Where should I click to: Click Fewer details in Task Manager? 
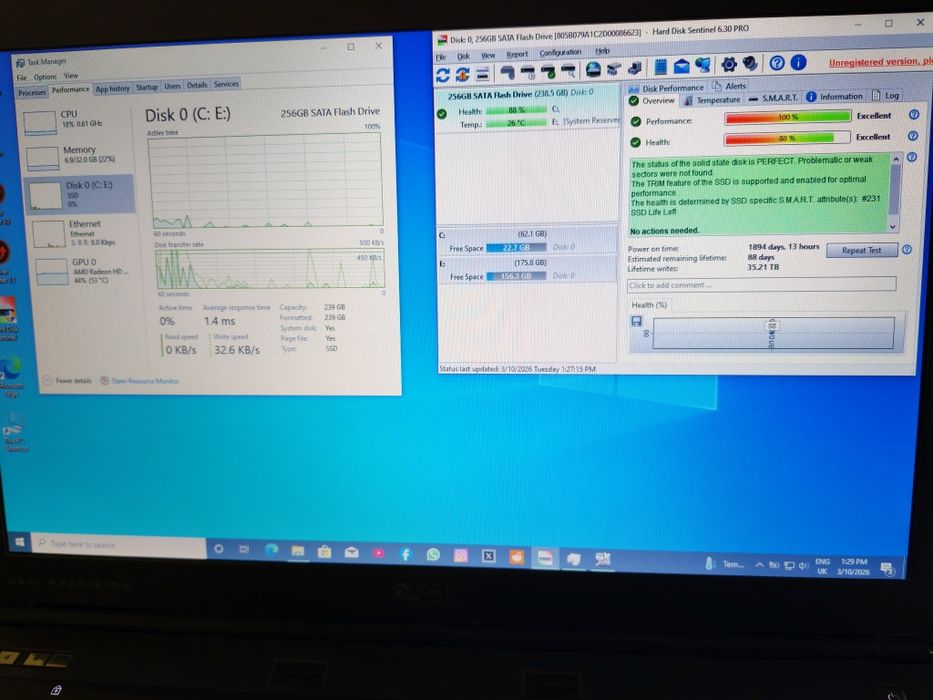(67, 380)
